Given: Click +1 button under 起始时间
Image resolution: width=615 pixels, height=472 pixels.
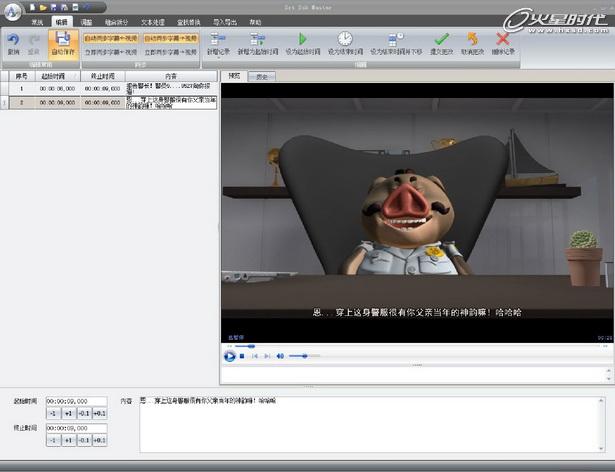Looking at the screenshot, I should pos(69,414).
